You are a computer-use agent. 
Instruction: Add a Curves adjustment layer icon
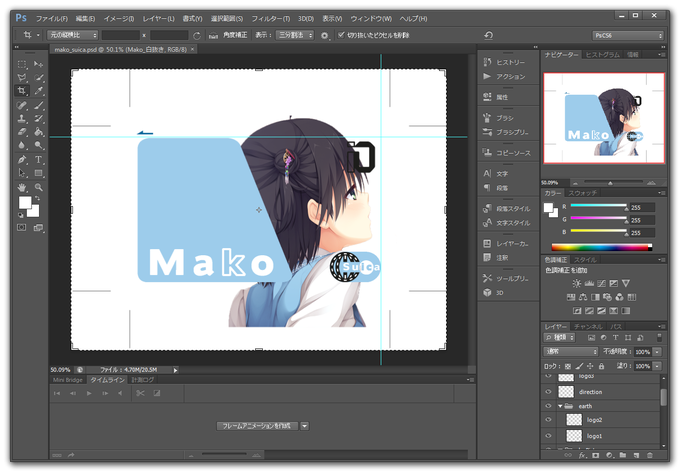point(601,283)
